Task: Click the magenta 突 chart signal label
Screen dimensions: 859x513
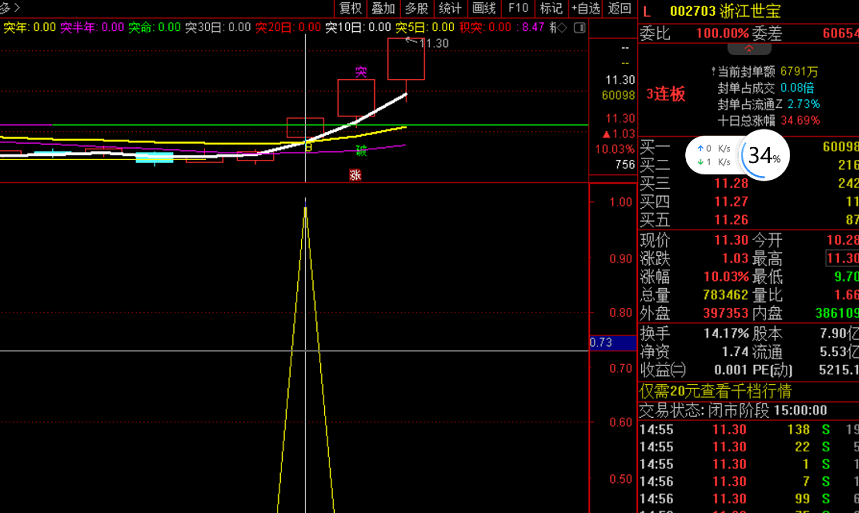Action: tap(361, 72)
